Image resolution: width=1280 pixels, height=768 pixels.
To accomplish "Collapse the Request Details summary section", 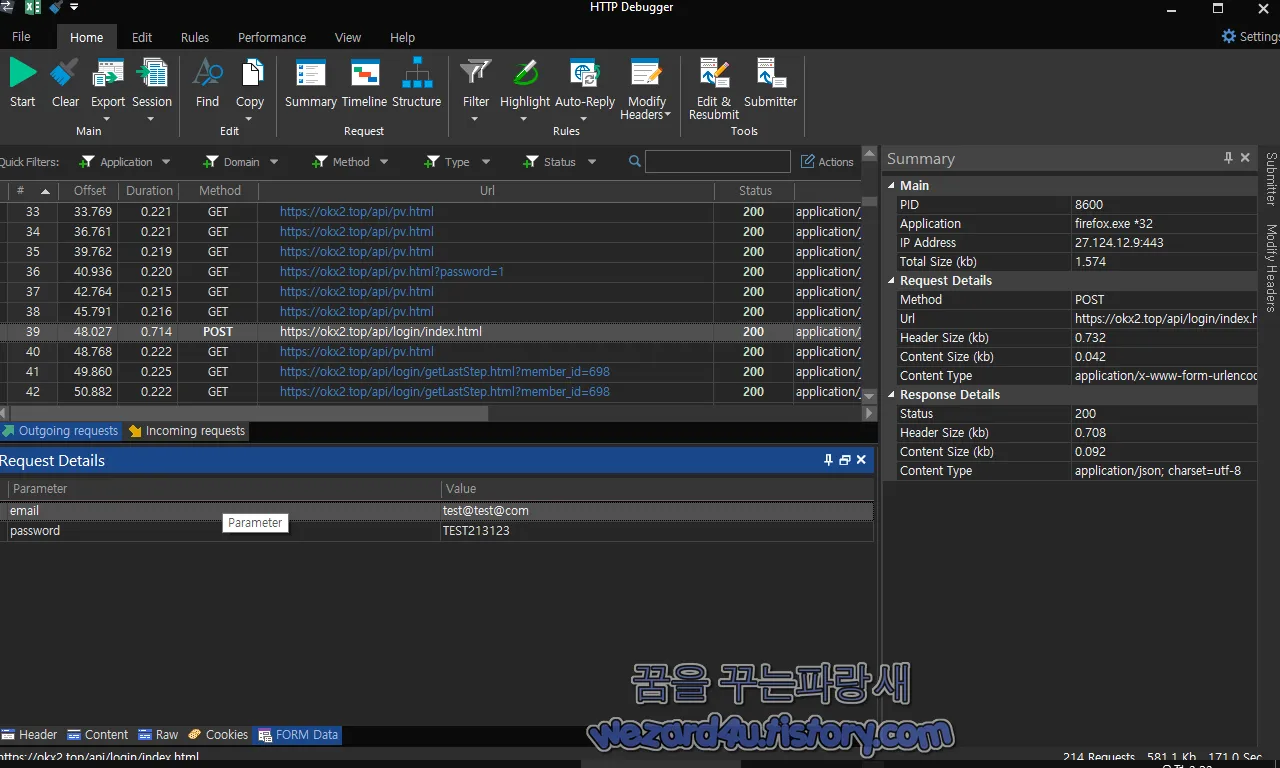I will [891, 281].
